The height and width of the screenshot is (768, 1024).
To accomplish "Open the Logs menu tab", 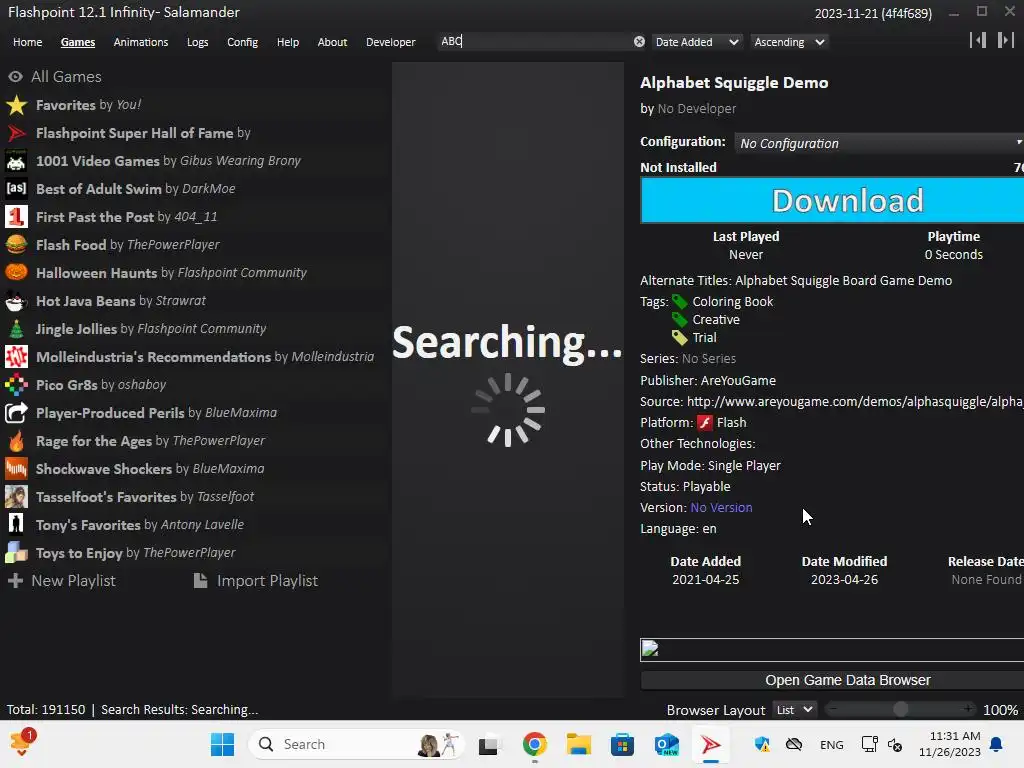I will [x=197, y=42].
